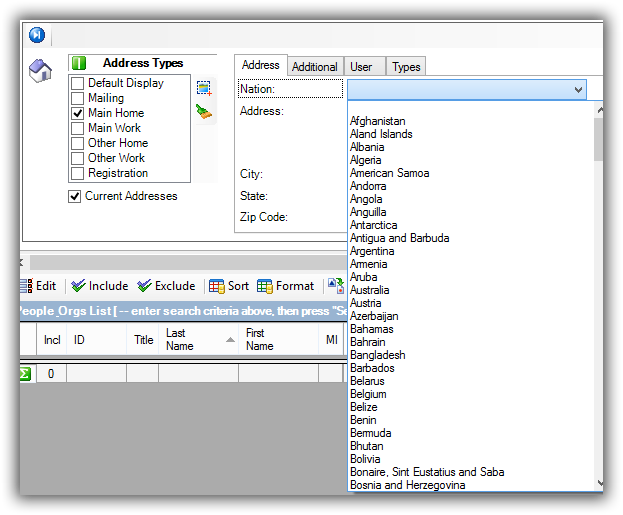Open the Types tab

point(406,67)
